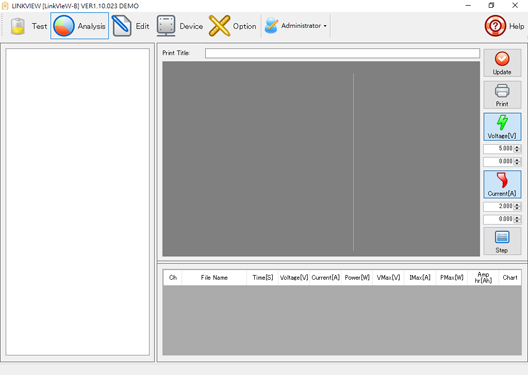Toggle the Voltage[V] chart button

pos(502,127)
